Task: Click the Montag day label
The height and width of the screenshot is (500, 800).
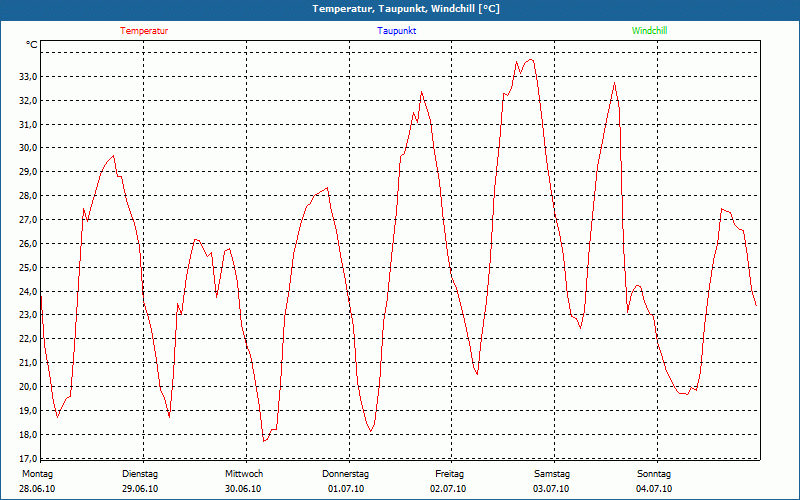Action: point(37,474)
